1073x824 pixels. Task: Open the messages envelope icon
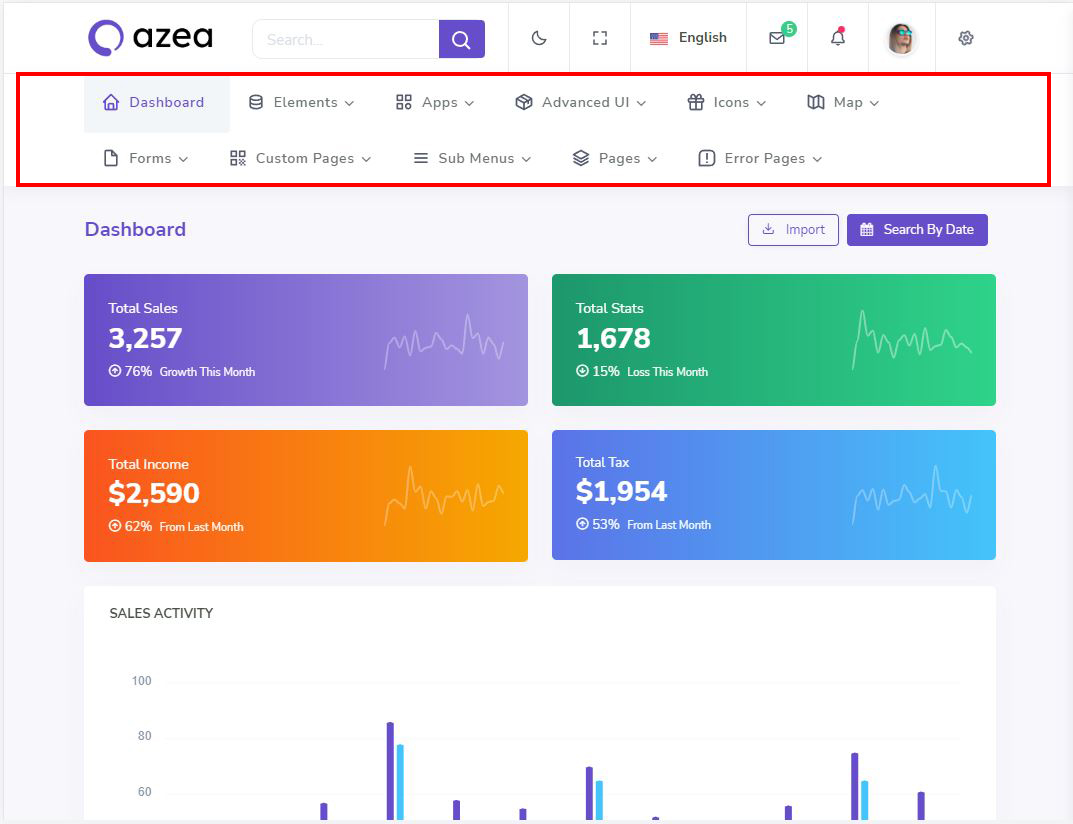pyautogui.click(x=777, y=38)
